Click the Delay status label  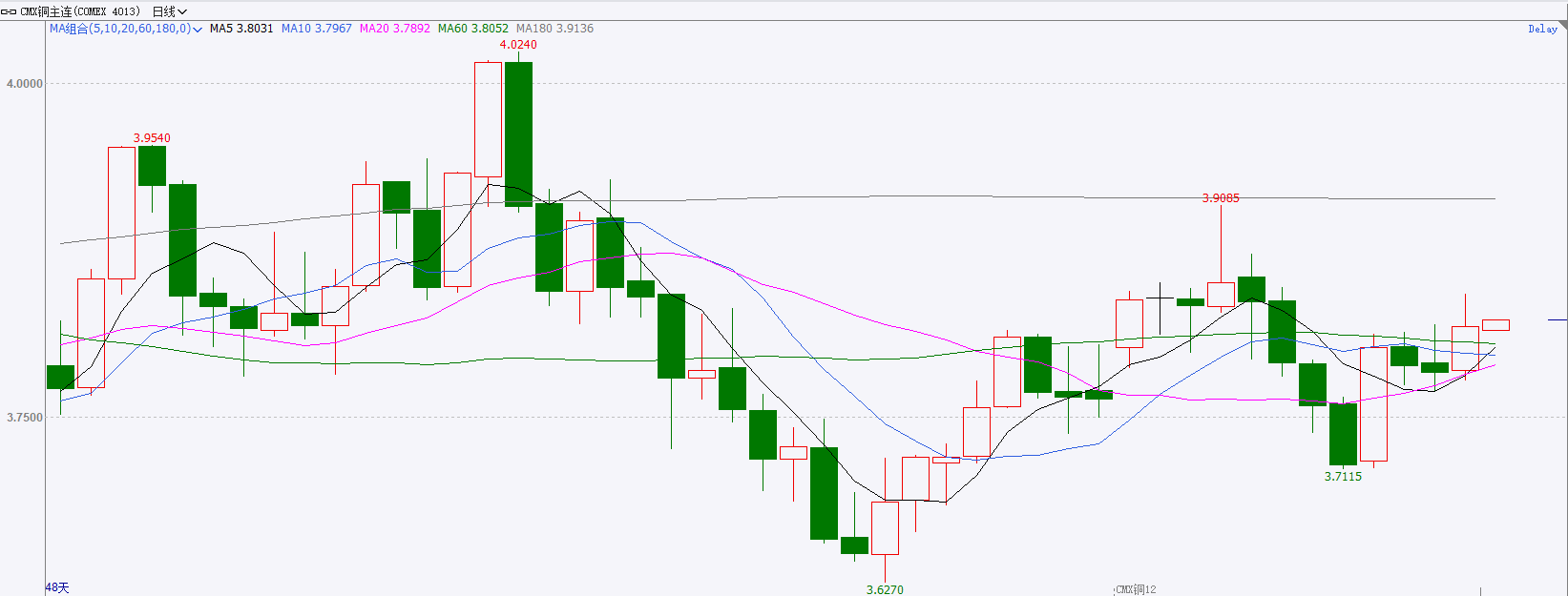pos(1542,29)
